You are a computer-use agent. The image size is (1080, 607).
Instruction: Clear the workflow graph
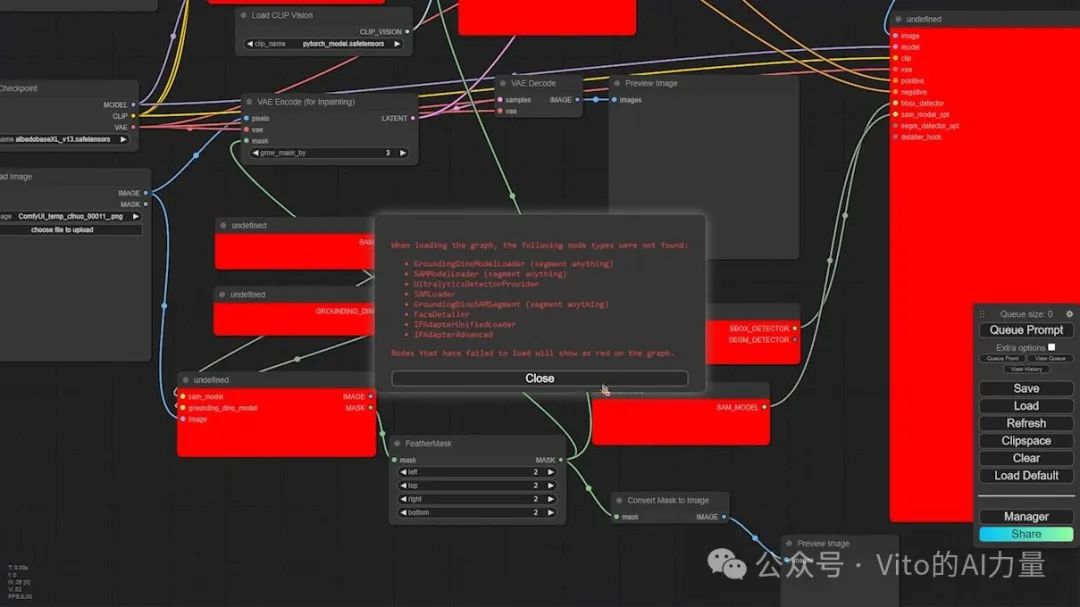click(1026, 458)
